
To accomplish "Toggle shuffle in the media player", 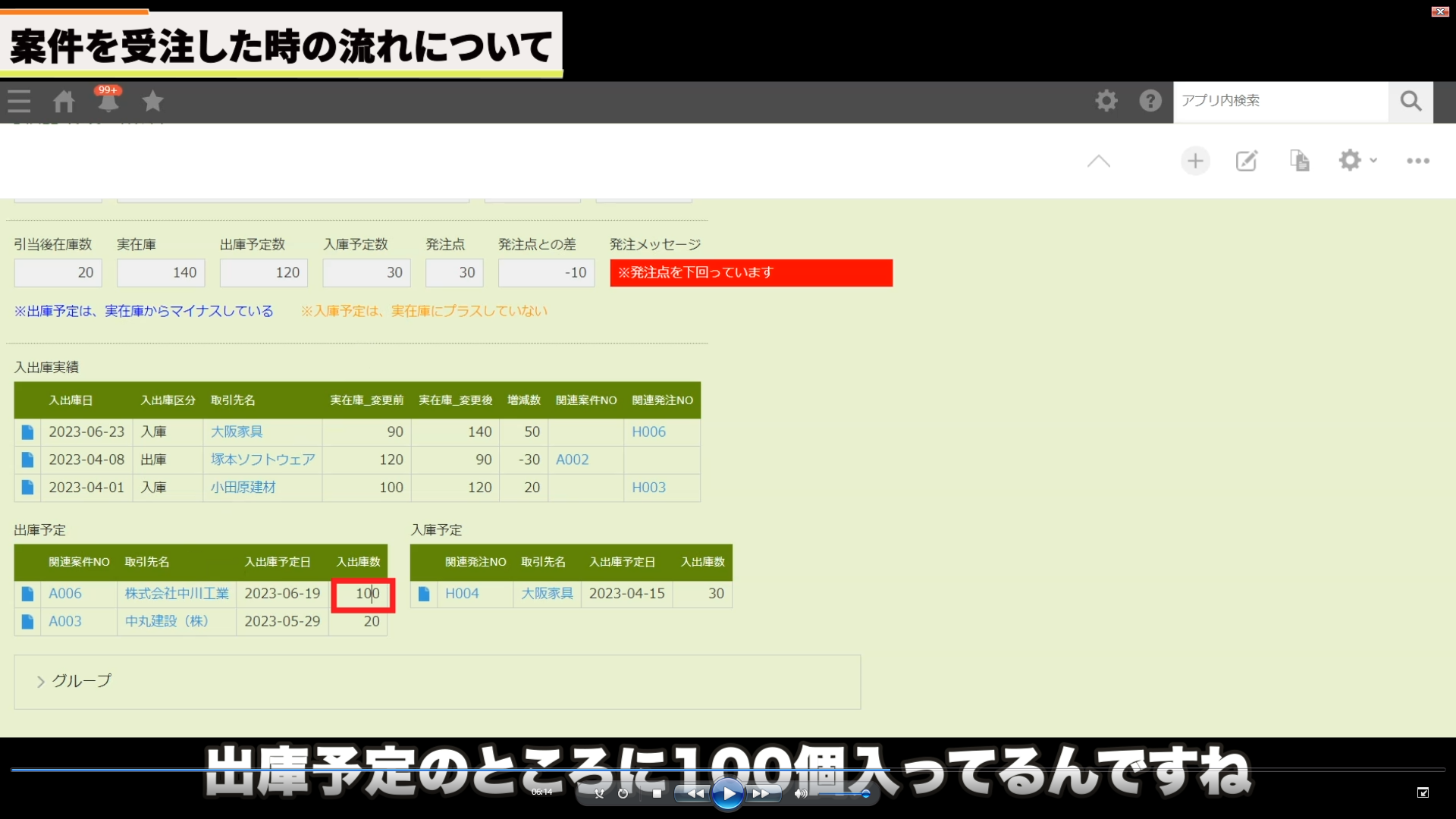I will [599, 794].
